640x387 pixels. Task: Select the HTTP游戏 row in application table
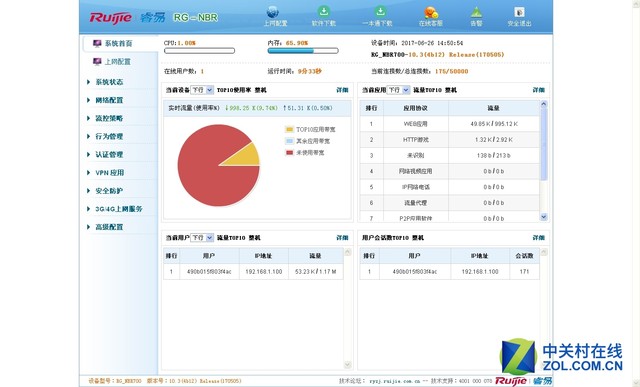coord(449,140)
